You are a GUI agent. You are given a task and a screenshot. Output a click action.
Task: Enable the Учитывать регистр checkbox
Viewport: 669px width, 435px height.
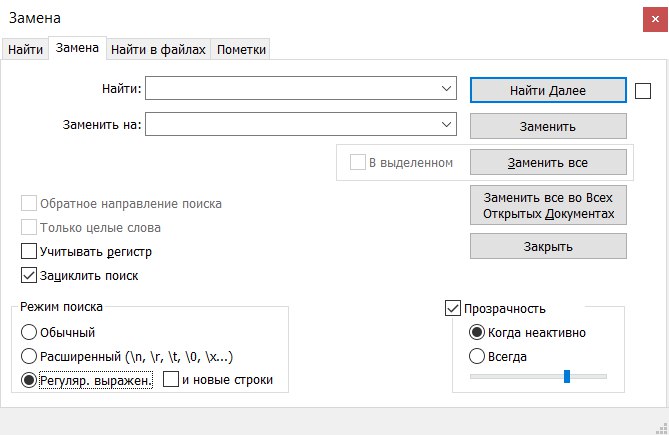(29, 252)
